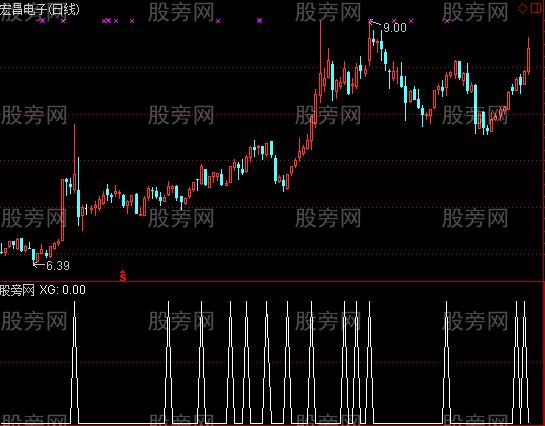Click the 9.00 high price label
The width and height of the screenshot is (545, 426).
(x=395, y=27)
